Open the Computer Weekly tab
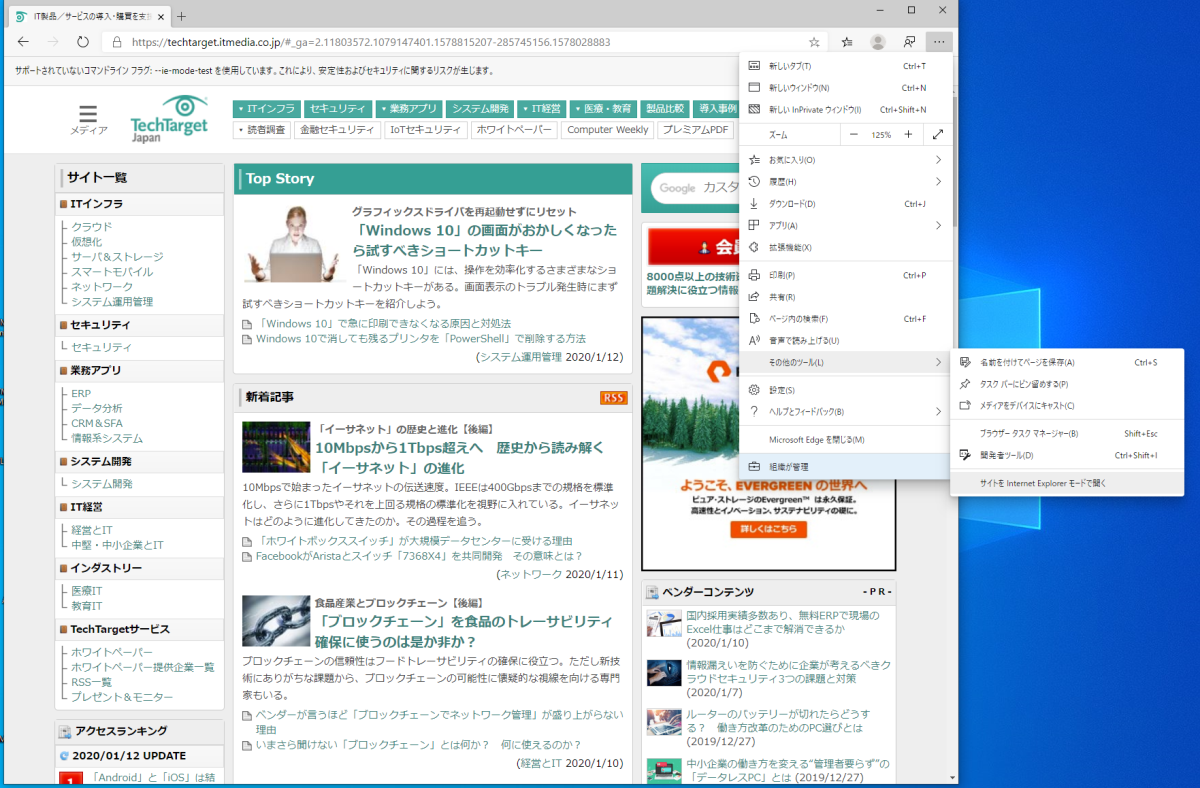Image resolution: width=1200 pixels, height=788 pixels. click(x=606, y=129)
